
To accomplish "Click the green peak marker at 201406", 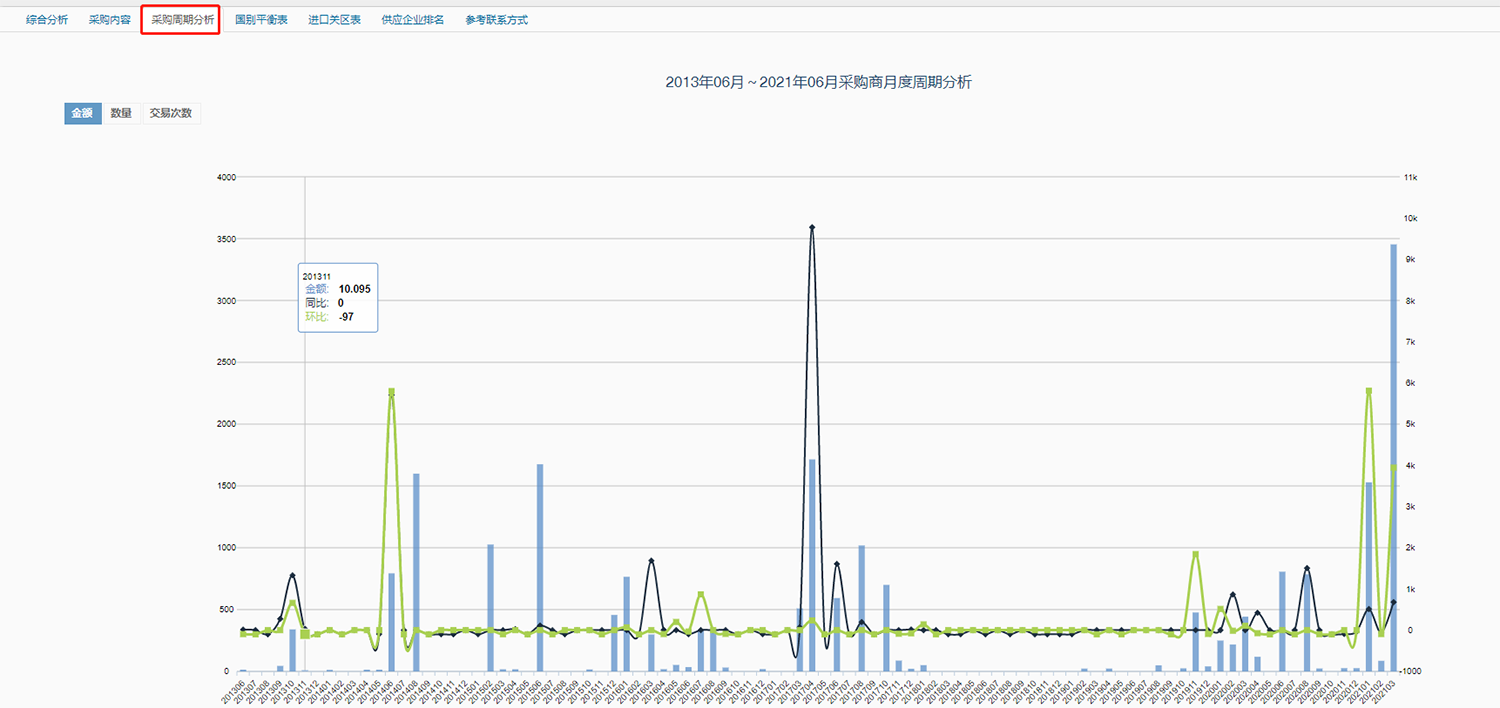I will tap(392, 392).
